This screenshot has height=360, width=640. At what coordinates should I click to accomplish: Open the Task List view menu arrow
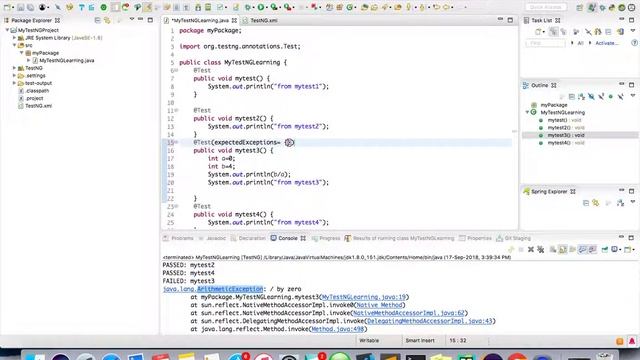point(633,31)
